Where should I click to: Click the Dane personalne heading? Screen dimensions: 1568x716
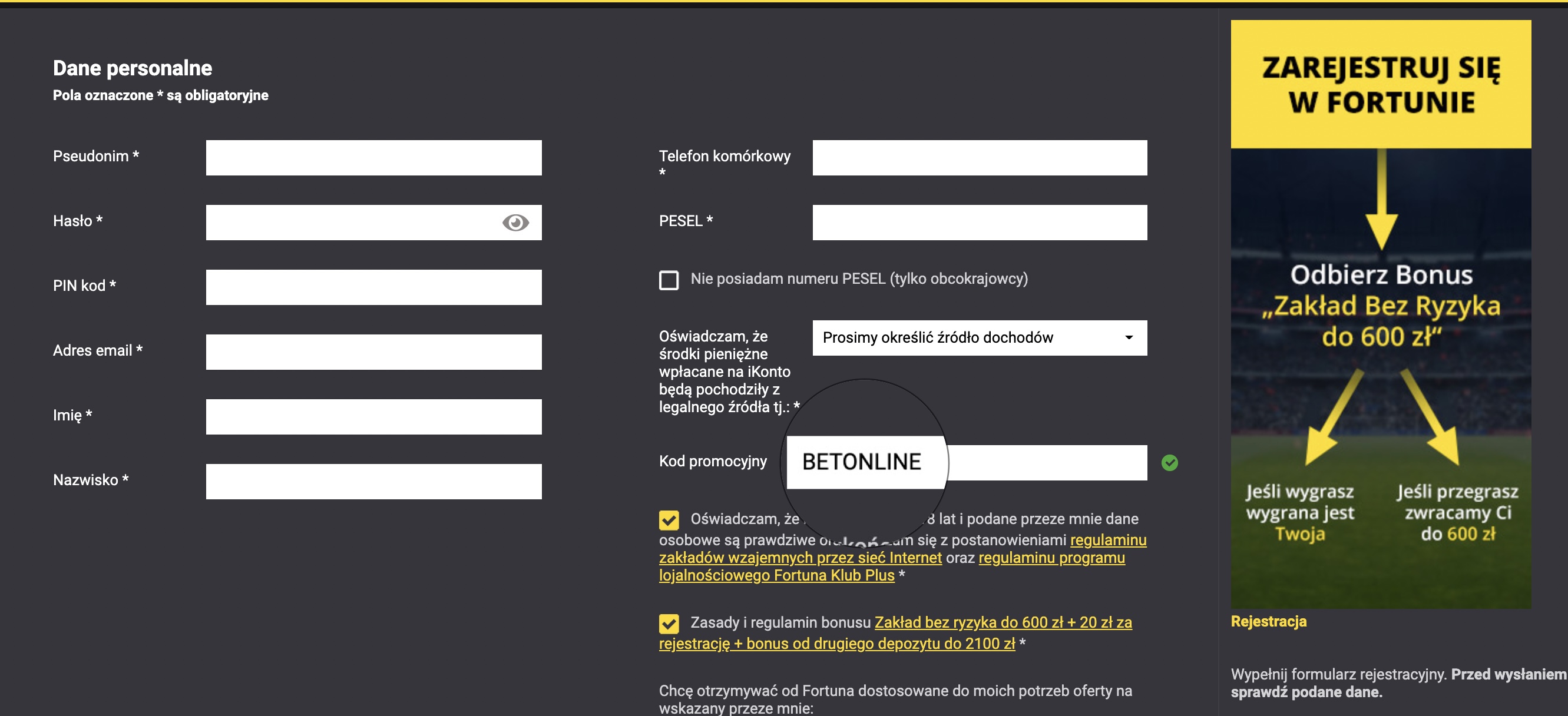[x=133, y=68]
